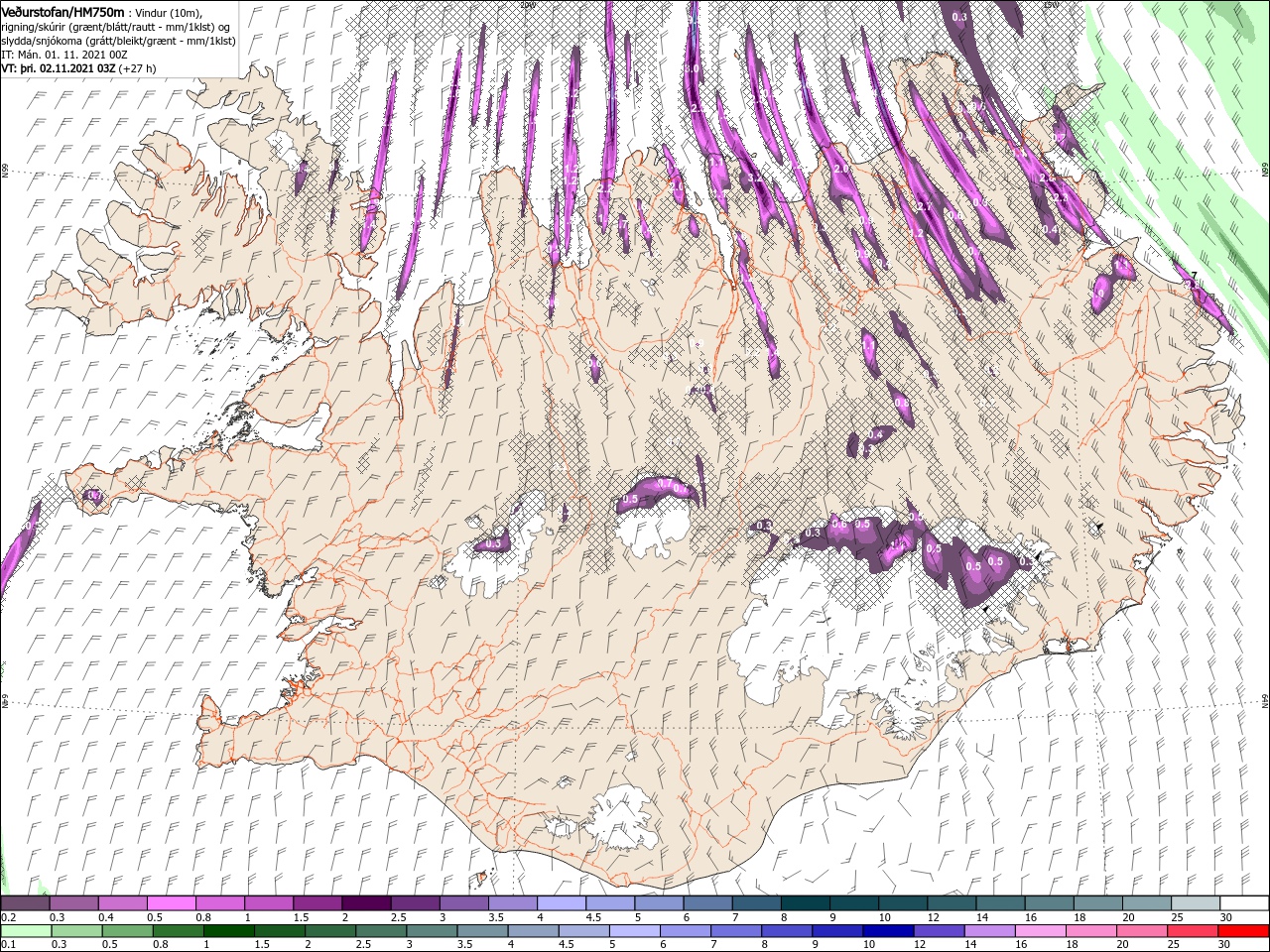Select the deep blue 10 swatch in lower legend
The height and width of the screenshot is (952, 1270).
(x=888, y=931)
